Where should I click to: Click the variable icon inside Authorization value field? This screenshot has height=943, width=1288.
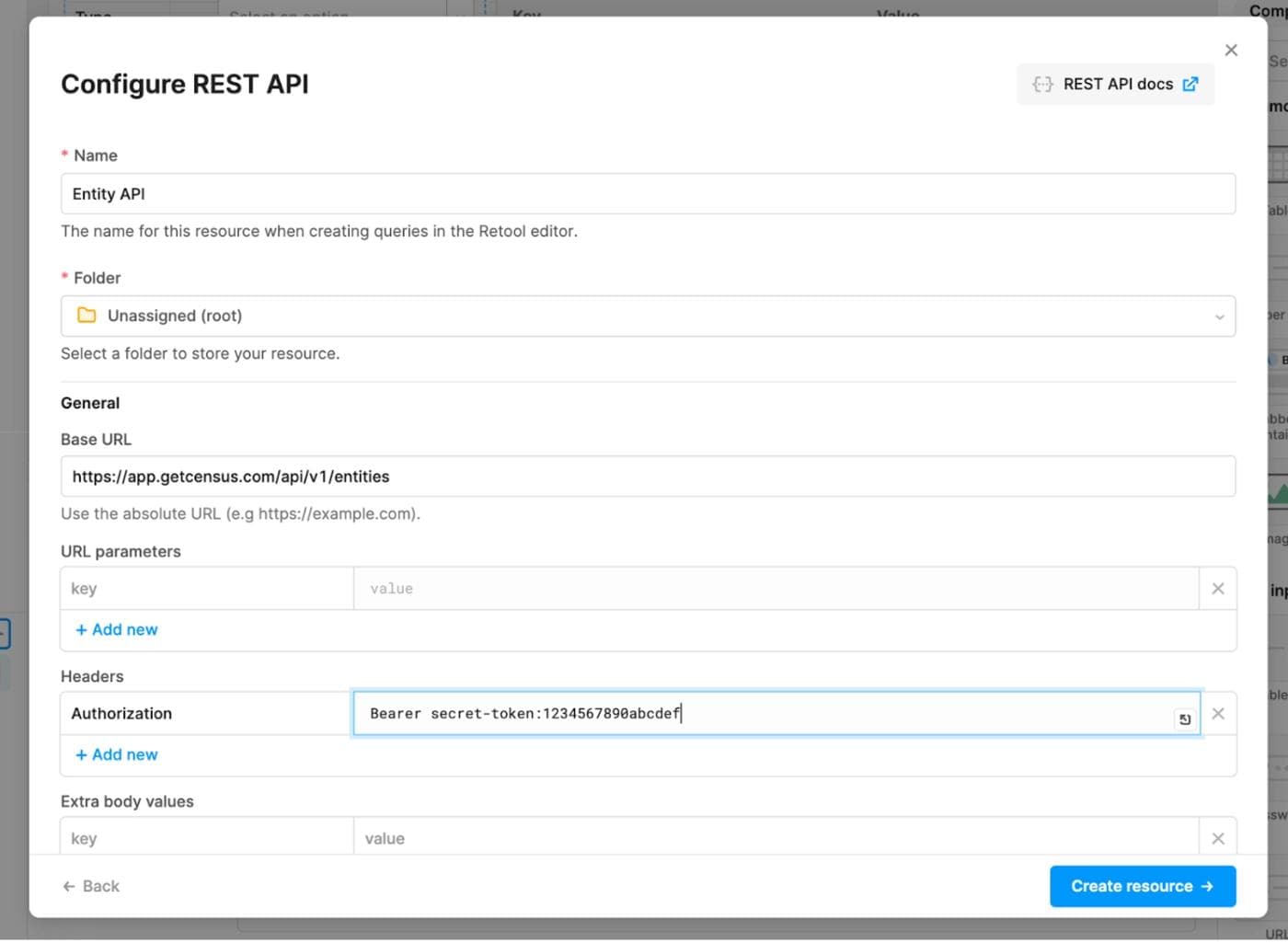point(1185,719)
